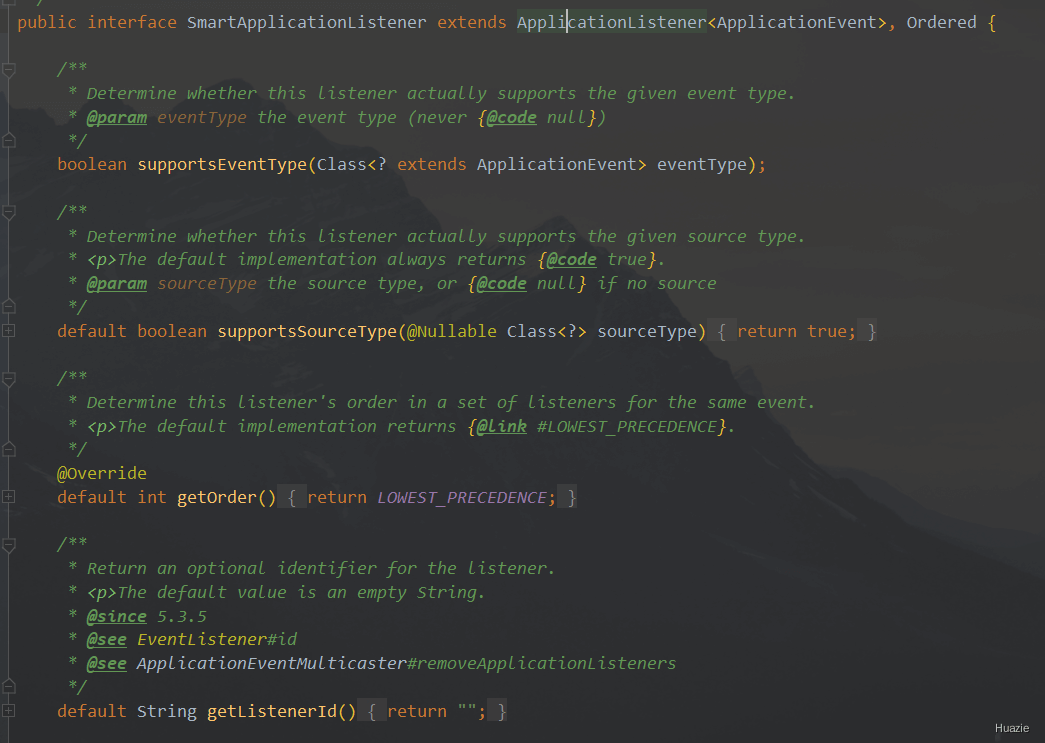Image resolution: width=1045 pixels, height=743 pixels.
Task: Collapse Javadoc at its closing line above getListenerId
Action: tap(9, 686)
